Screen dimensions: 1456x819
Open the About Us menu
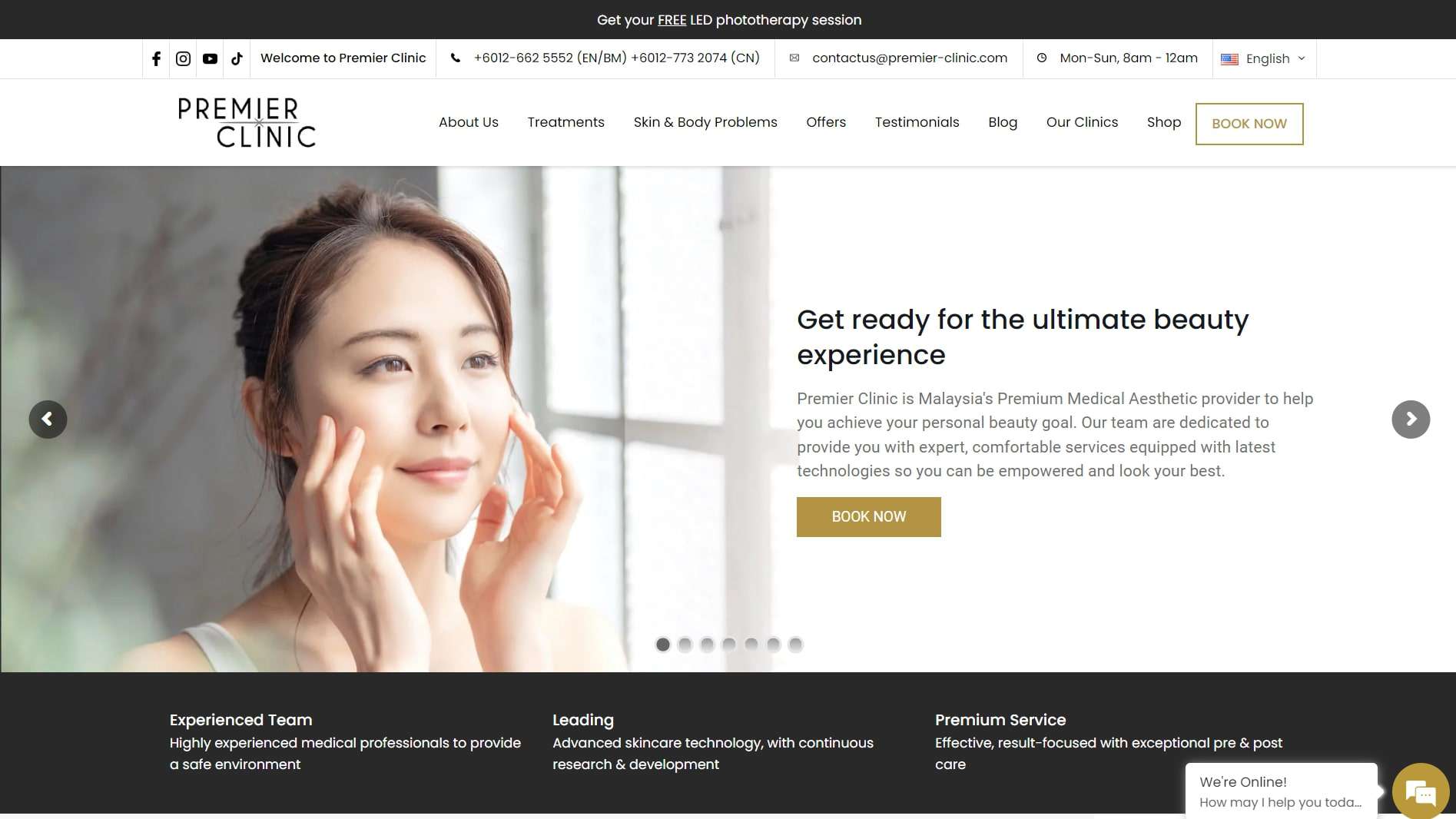(x=469, y=122)
